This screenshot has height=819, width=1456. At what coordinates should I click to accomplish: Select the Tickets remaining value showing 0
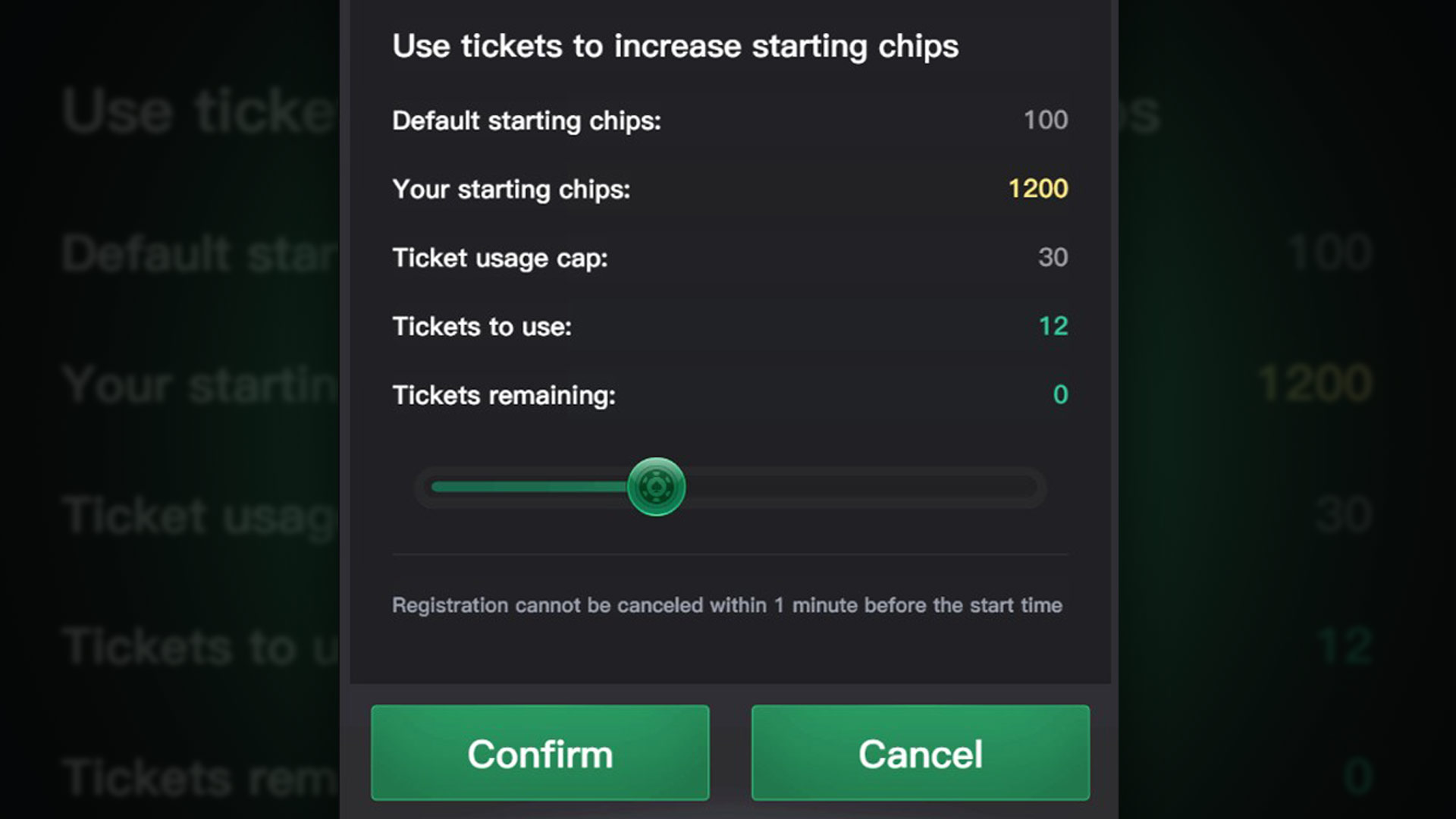coord(1062,394)
